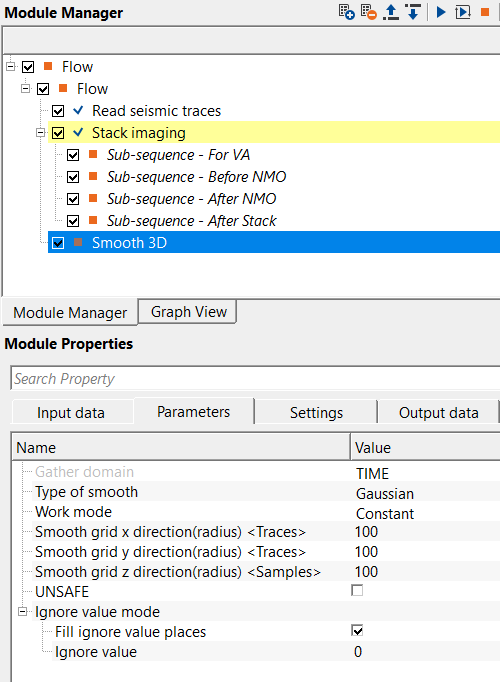Edit Smooth grid z direction value 100
500x682 pixels.
(x=425, y=572)
